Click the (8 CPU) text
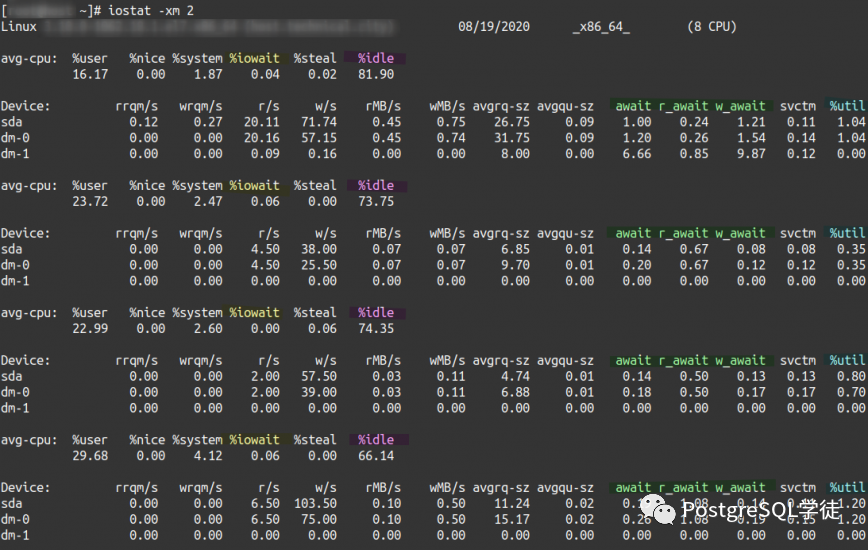 (712, 26)
